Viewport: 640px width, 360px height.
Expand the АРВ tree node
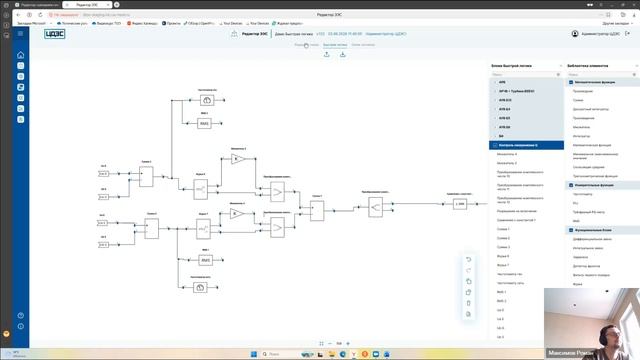point(496,82)
